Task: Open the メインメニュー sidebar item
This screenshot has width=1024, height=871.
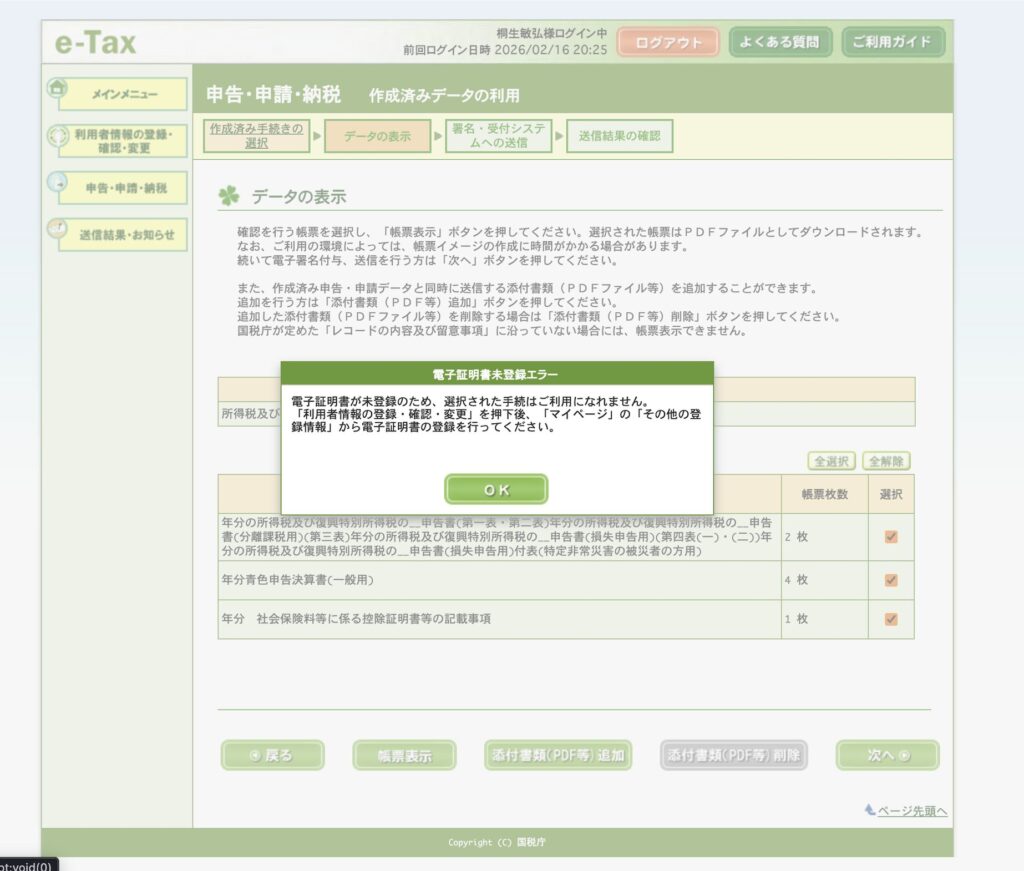Action: (x=124, y=94)
